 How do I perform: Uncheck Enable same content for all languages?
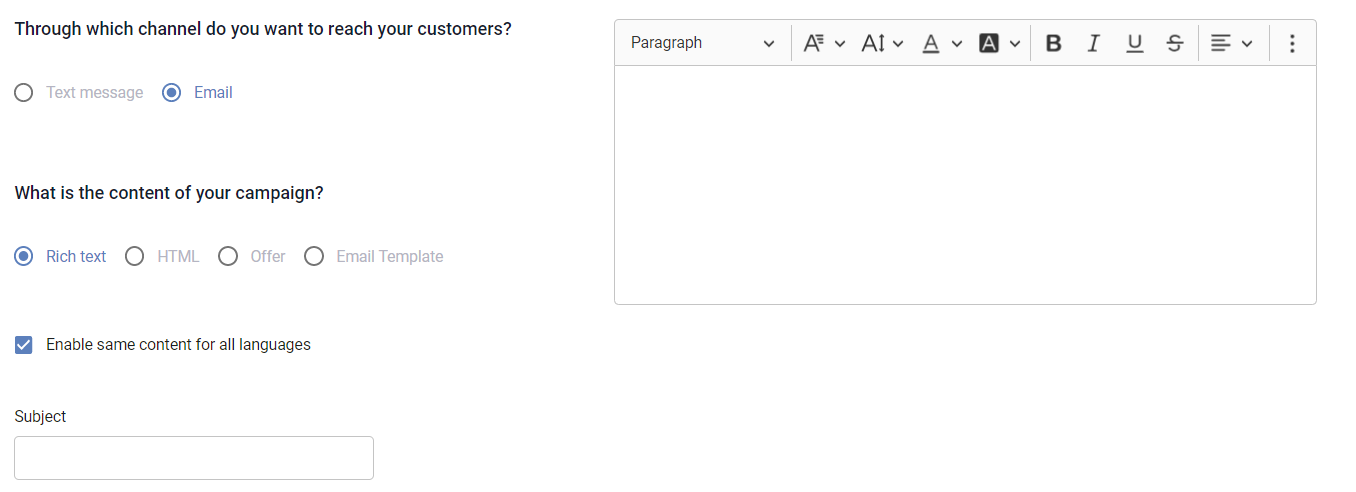[x=24, y=345]
